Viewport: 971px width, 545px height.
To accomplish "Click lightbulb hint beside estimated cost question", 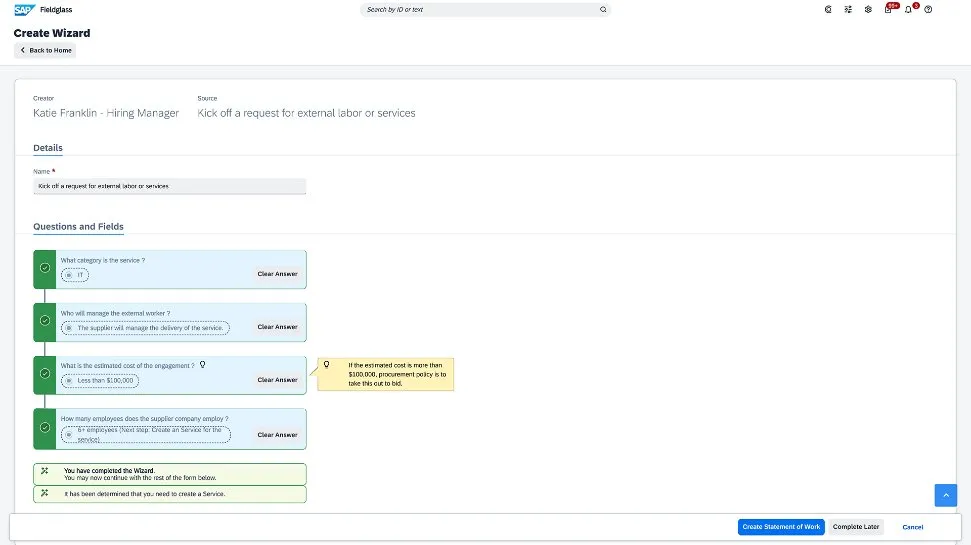I will point(202,365).
